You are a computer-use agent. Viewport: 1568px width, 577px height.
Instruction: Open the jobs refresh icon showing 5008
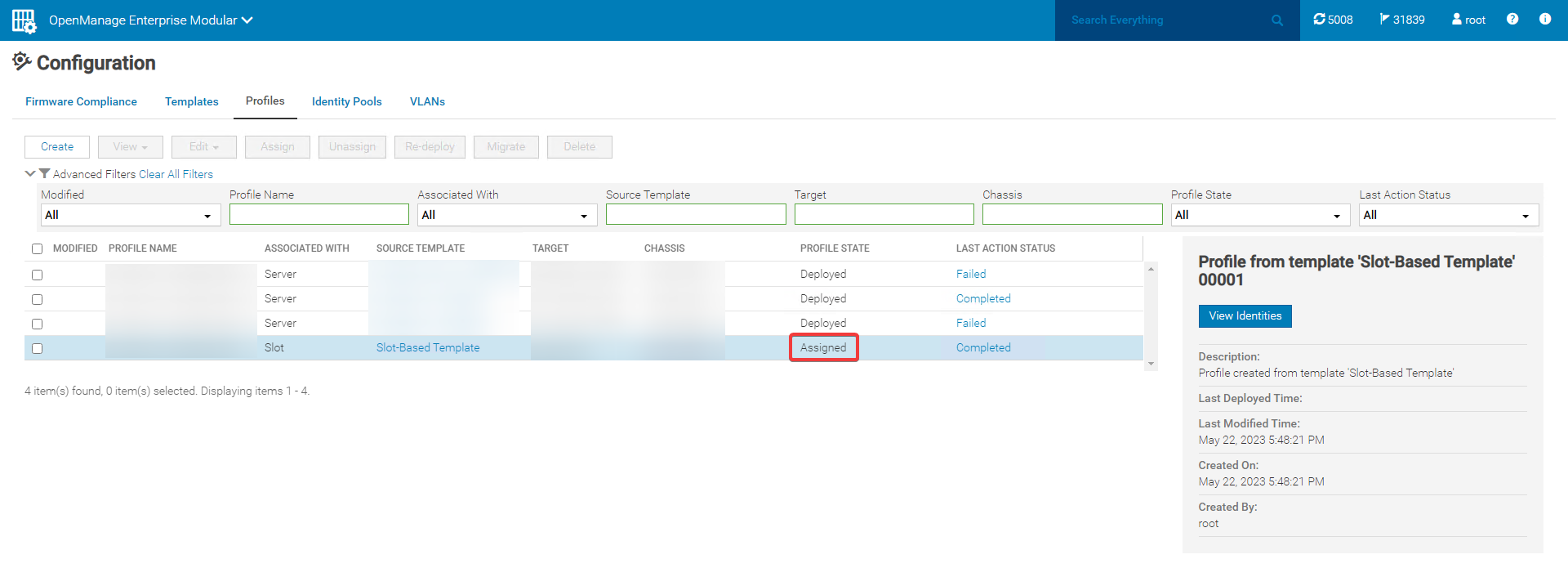coord(1320,20)
